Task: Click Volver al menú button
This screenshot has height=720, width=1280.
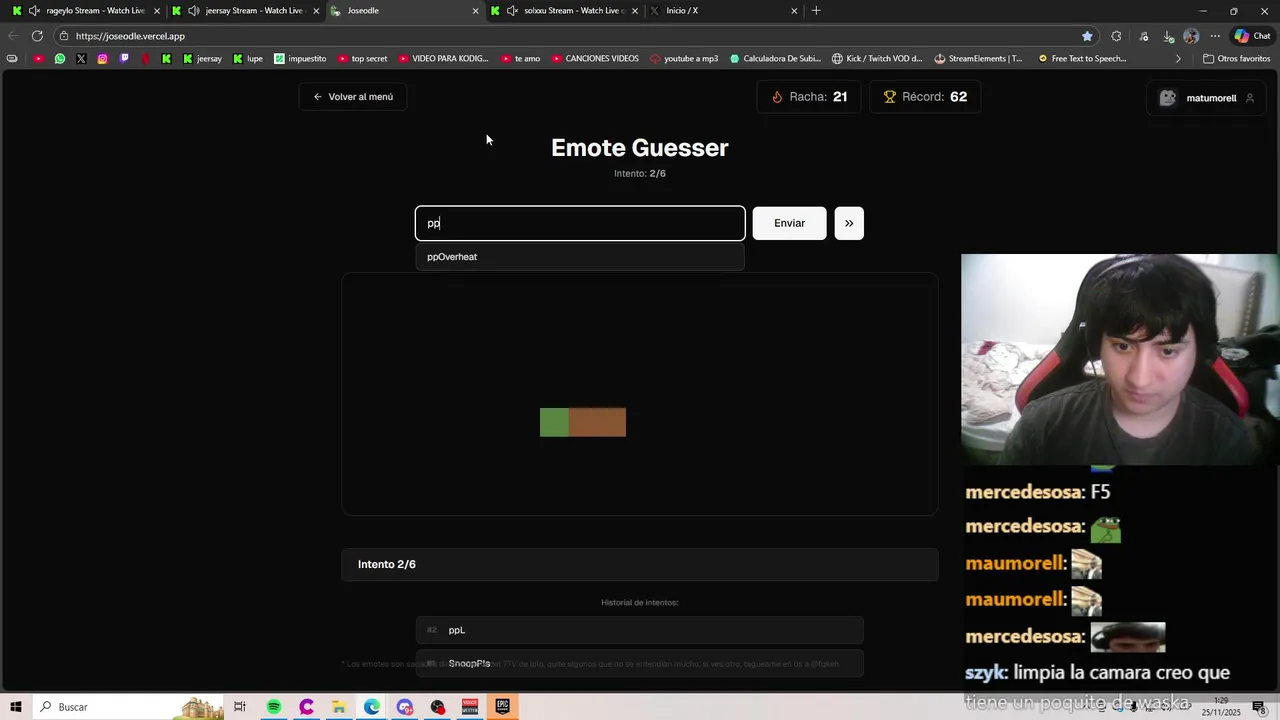Action: 353,97
